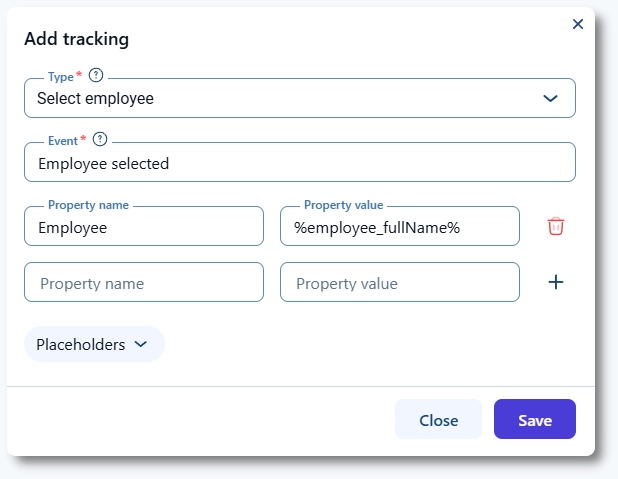Image resolution: width=618 pixels, height=479 pixels.
Task: Click the Event field label
Action: [63, 141]
